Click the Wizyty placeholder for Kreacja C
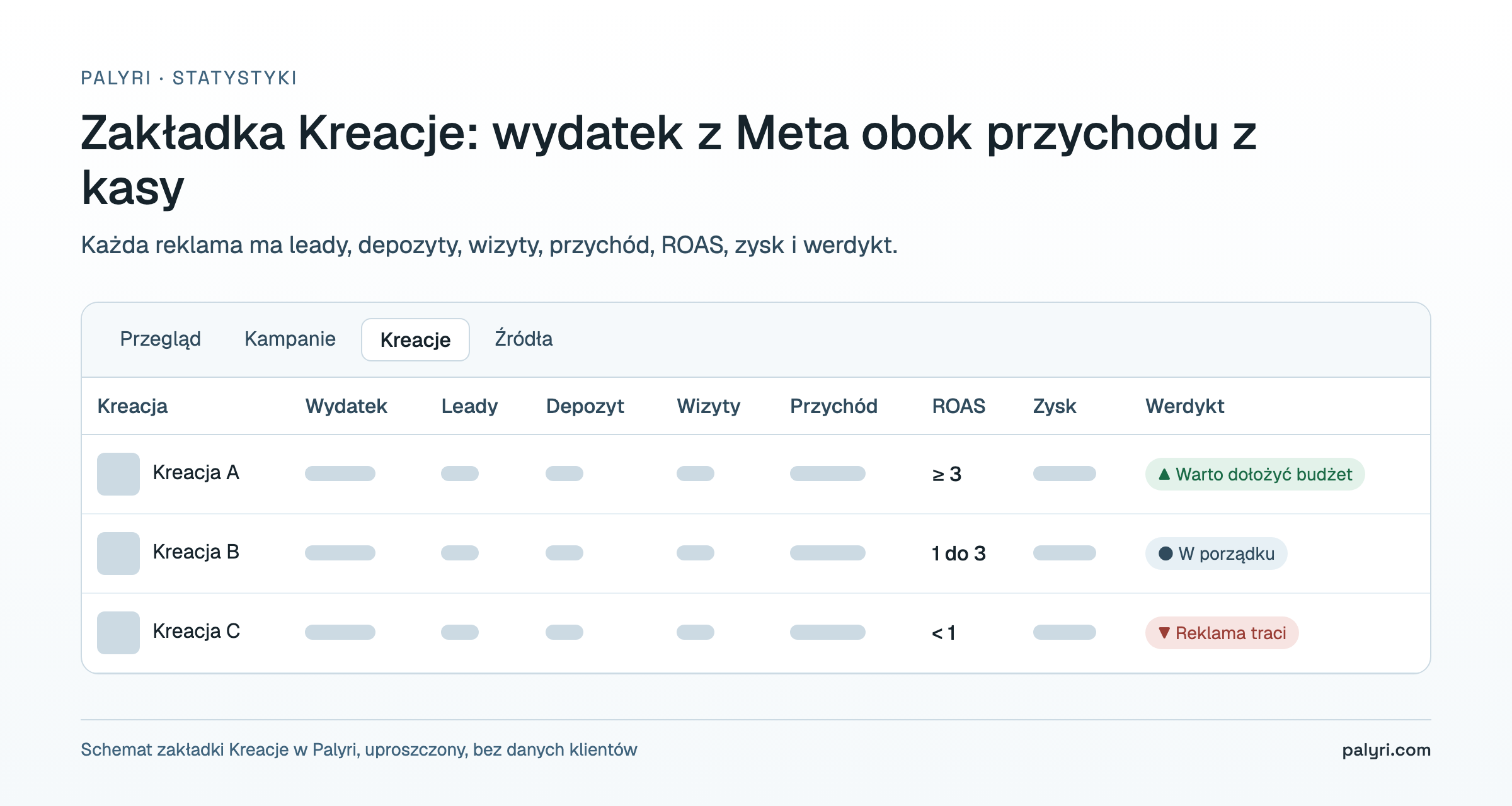The width and height of the screenshot is (1512, 806). click(696, 632)
